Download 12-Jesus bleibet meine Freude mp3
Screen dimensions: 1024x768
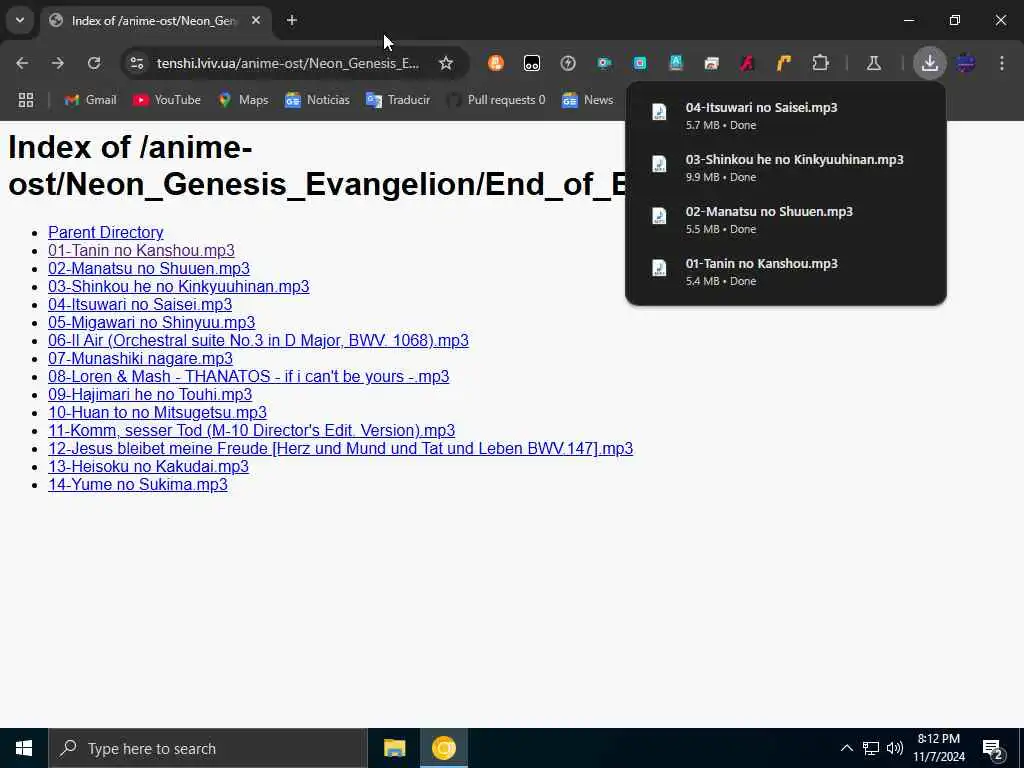tap(340, 449)
